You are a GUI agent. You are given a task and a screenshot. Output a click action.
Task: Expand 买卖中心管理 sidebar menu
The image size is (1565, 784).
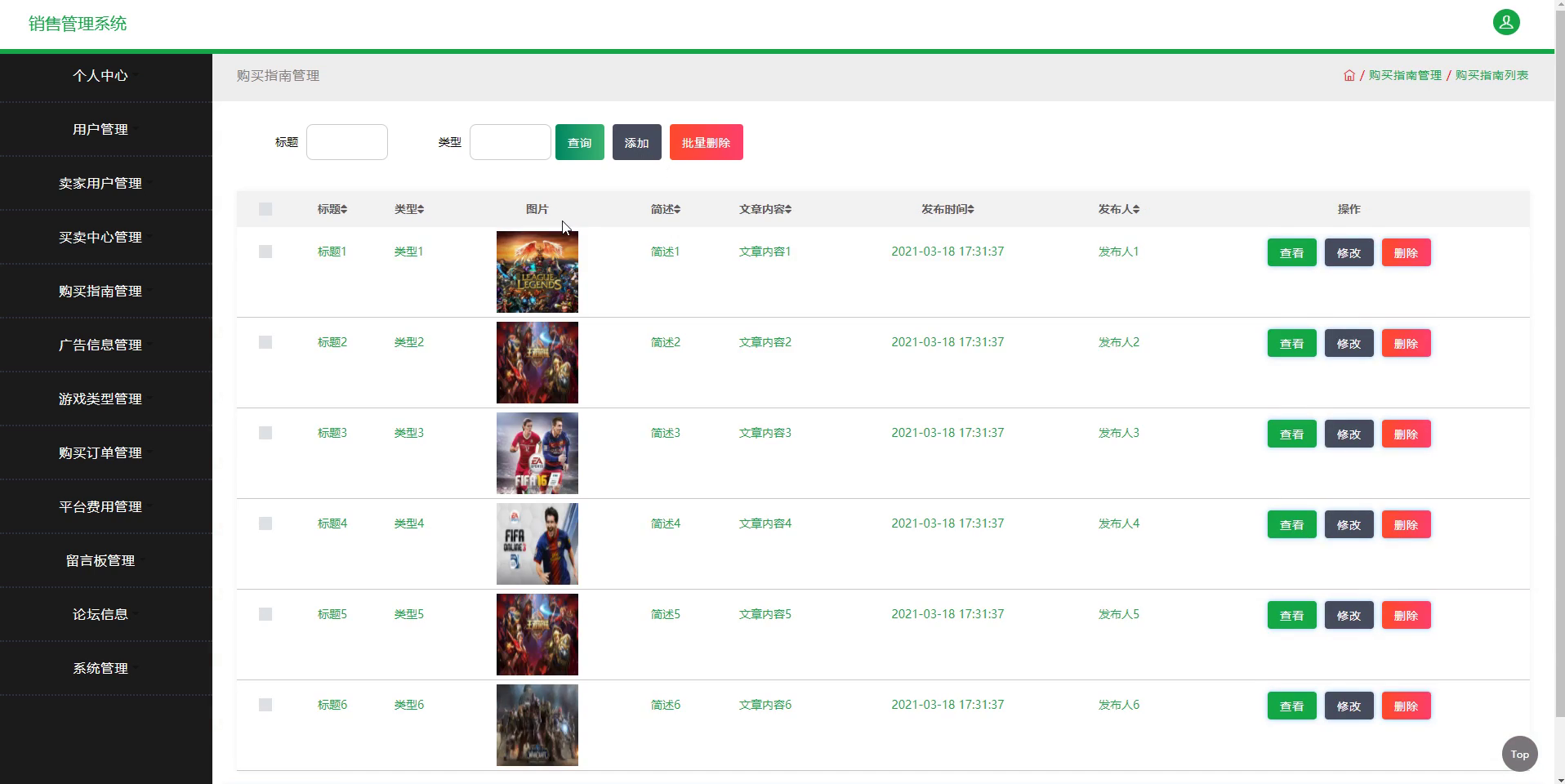(x=106, y=237)
